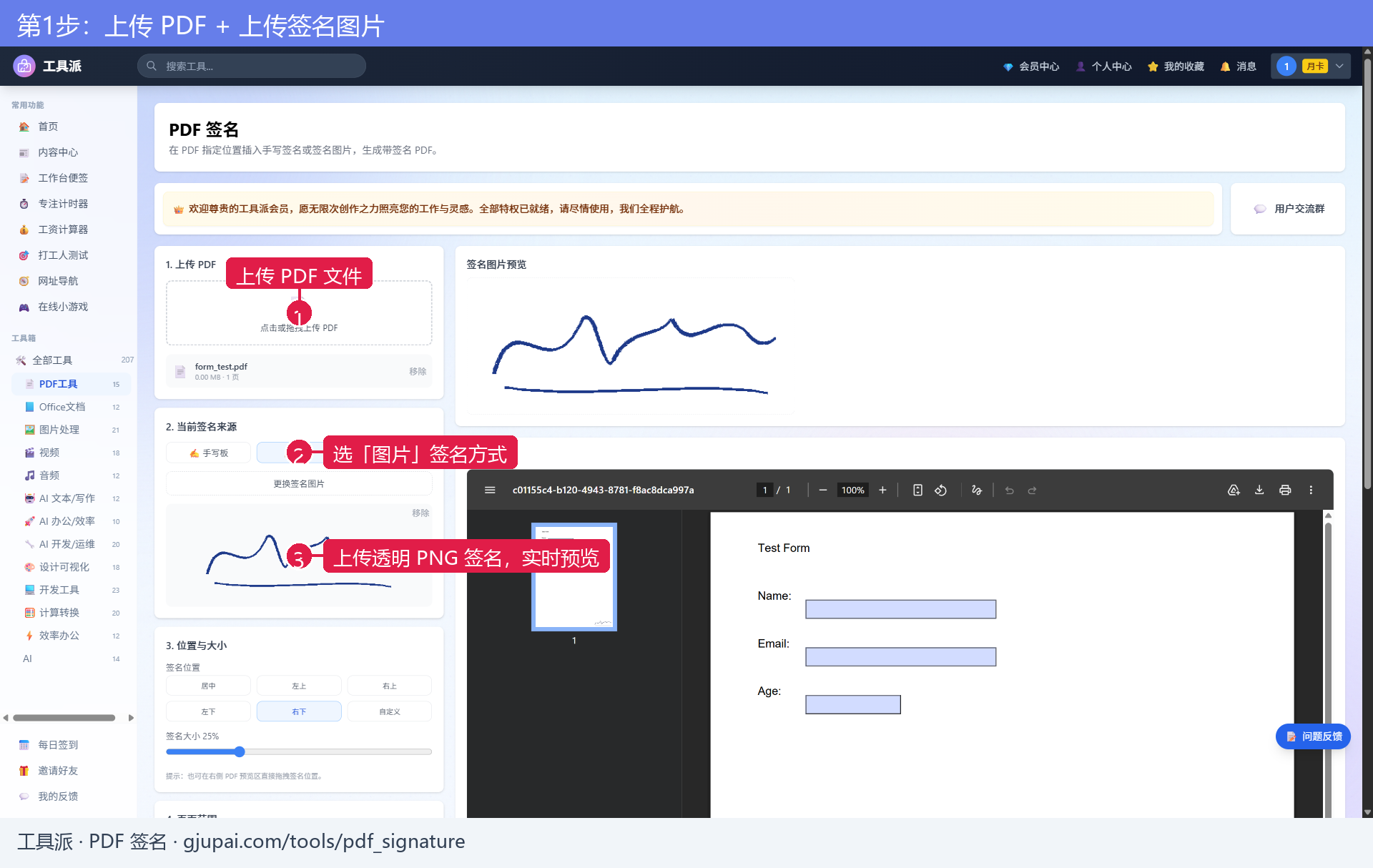1373x868 pixels.
Task: Zoom out the PDF viewer
Action: pos(823,490)
